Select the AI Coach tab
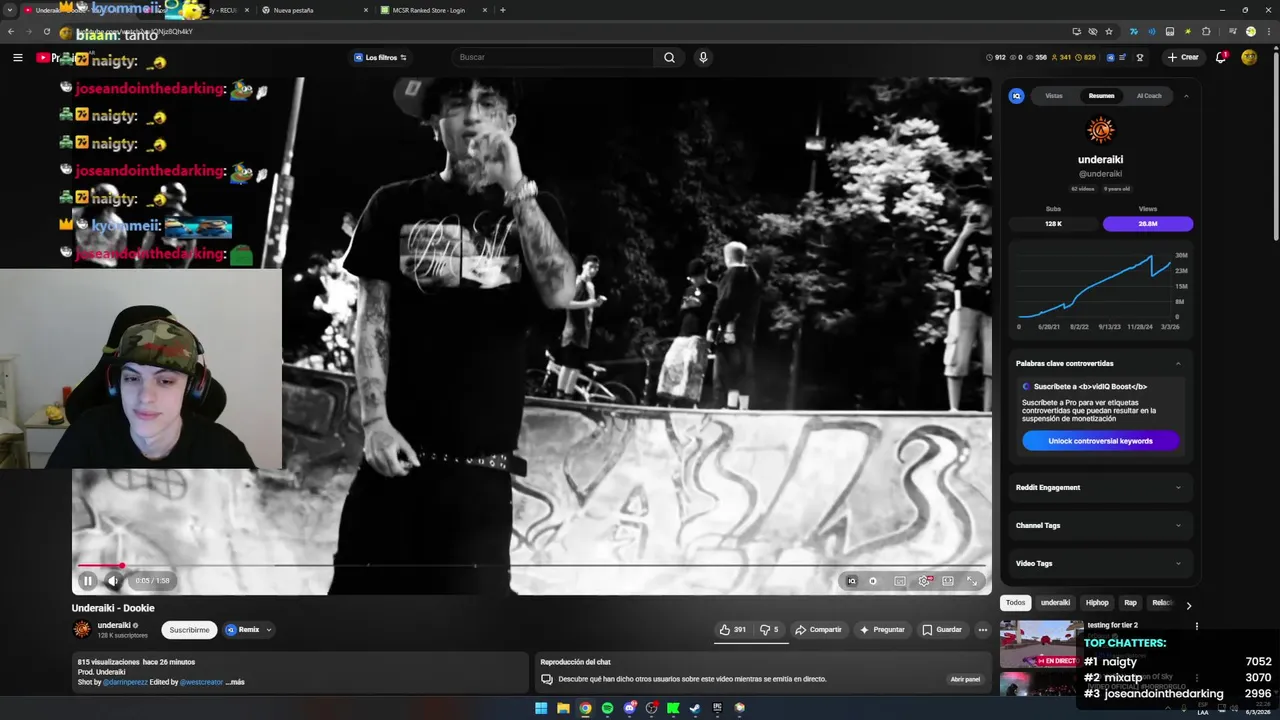The image size is (1280, 720). (x=1149, y=96)
